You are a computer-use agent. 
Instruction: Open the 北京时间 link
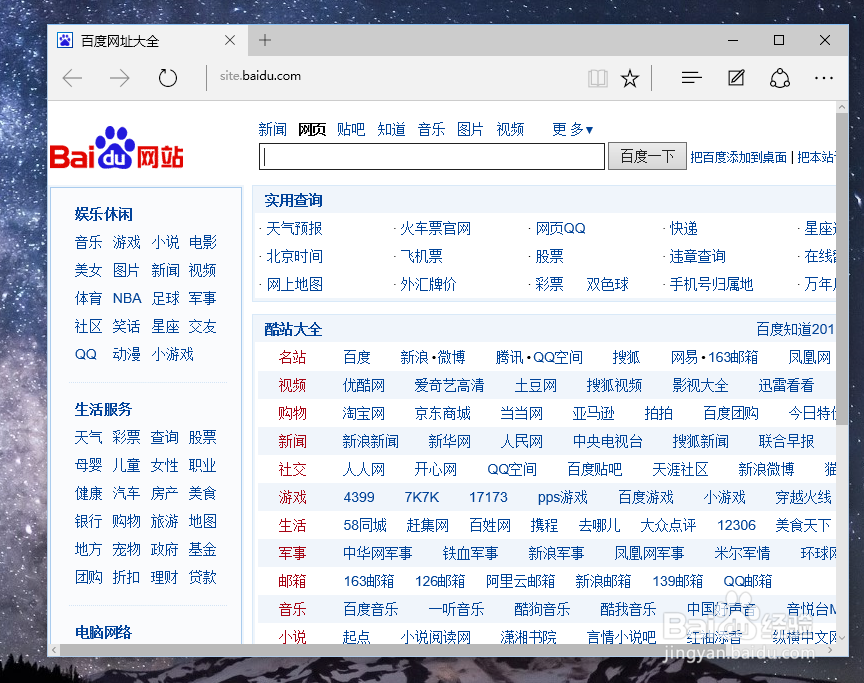click(x=294, y=257)
